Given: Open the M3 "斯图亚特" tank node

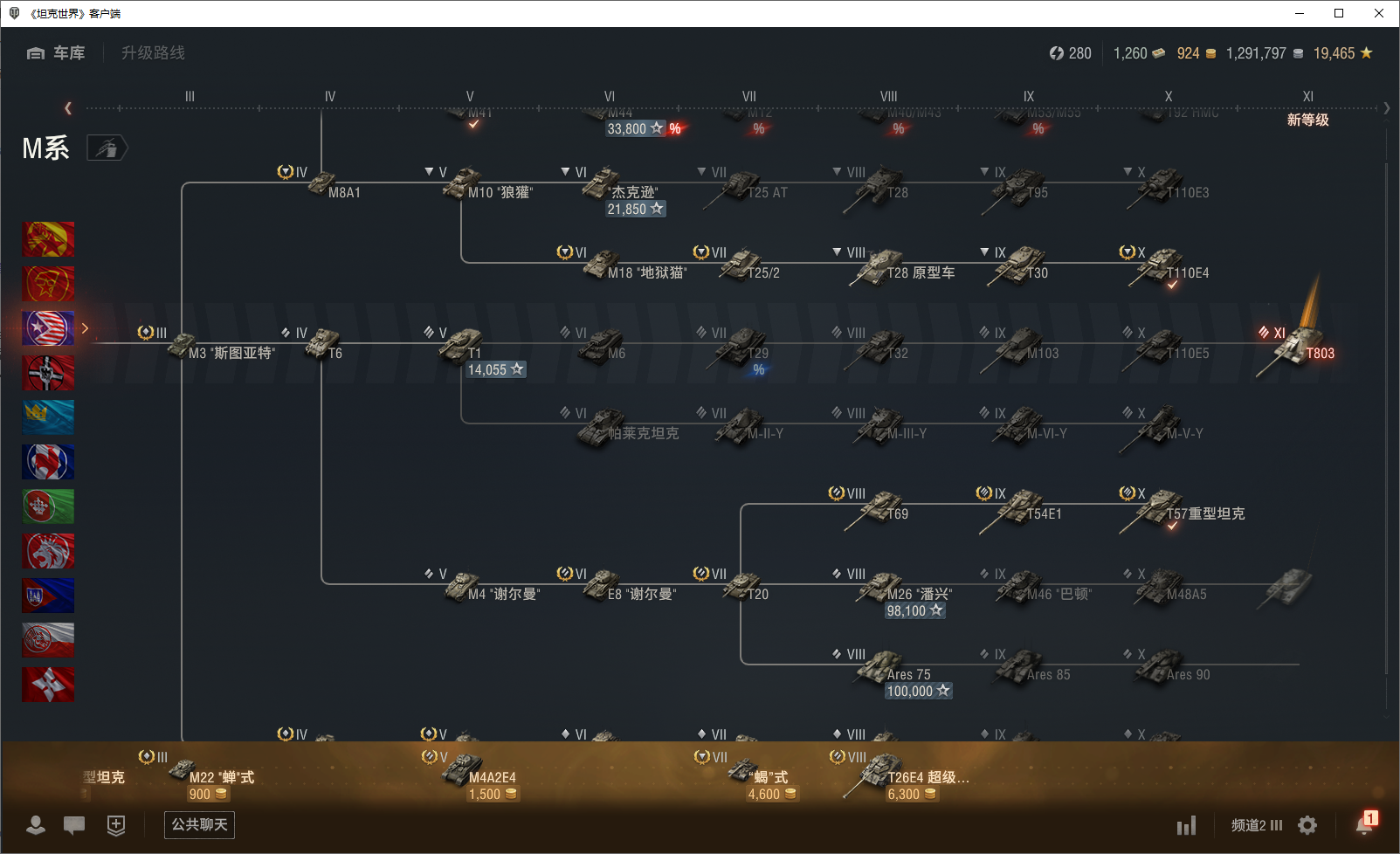Looking at the screenshot, I should click(210, 344).
